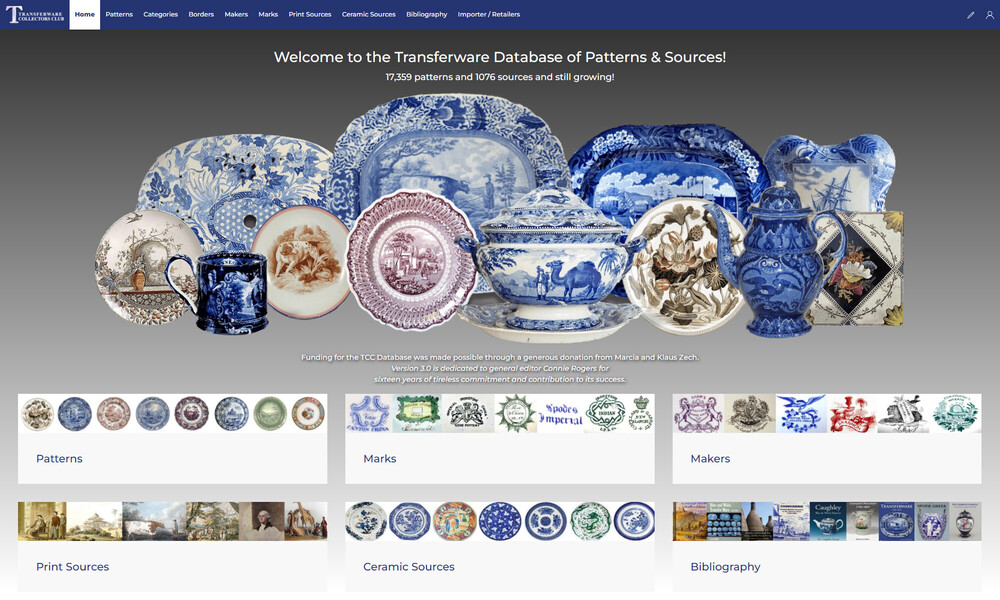Screen dimensions: 1000x600
Task: Open the Importer / Retailers menu item
Action: (489, 15)
